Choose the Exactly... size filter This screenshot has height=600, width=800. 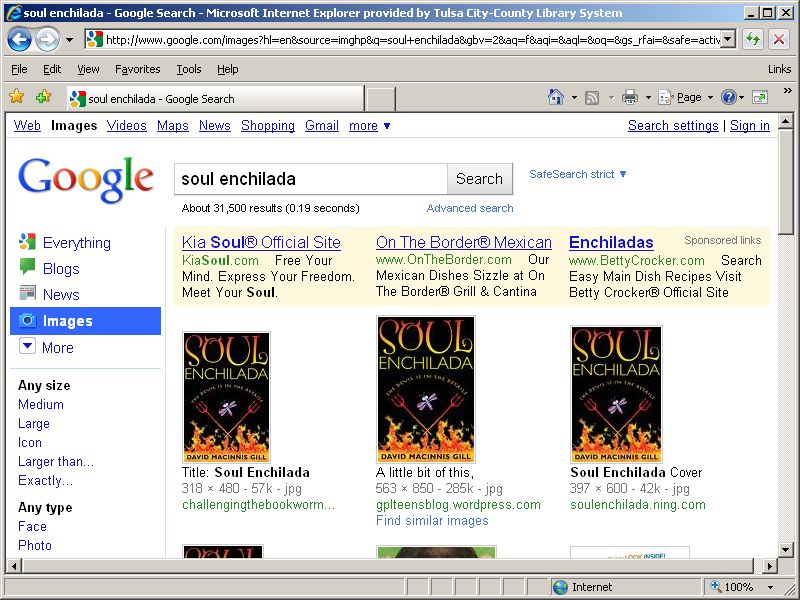point(45,481)
